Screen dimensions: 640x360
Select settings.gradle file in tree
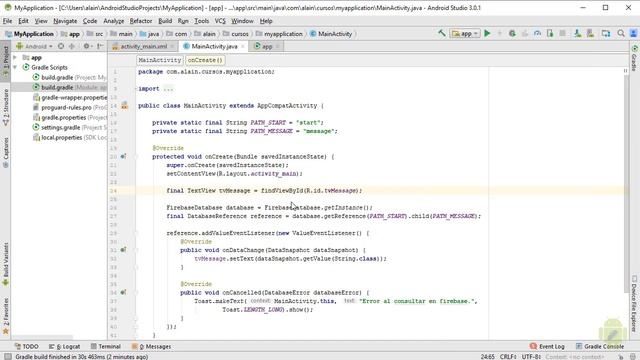69,127
